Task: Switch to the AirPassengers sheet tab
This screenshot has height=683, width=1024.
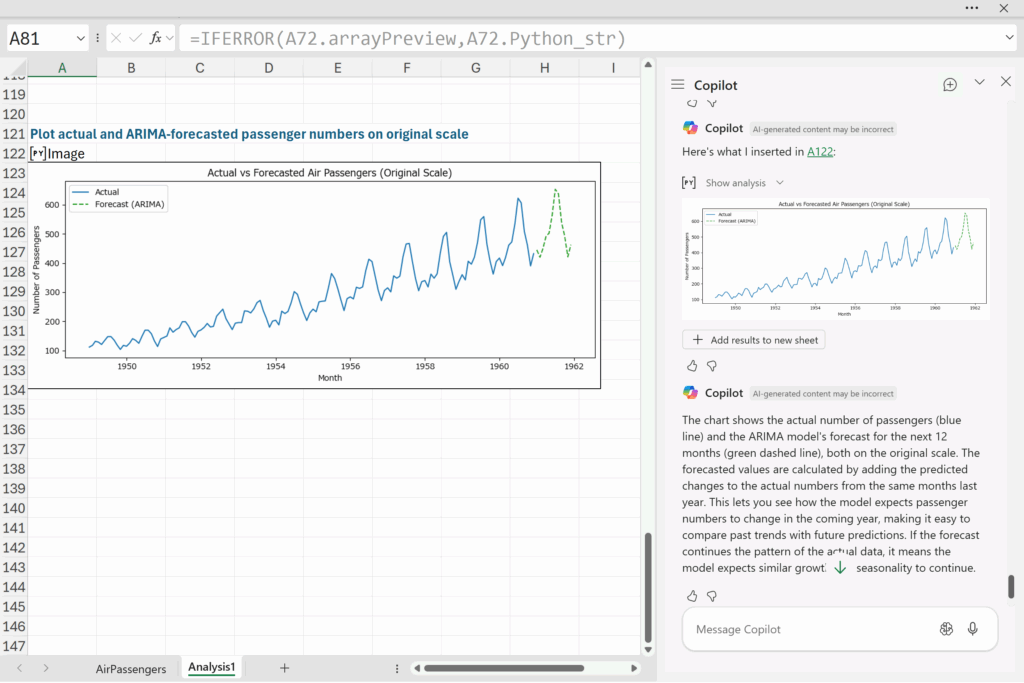Action: [x=131, y=668]
